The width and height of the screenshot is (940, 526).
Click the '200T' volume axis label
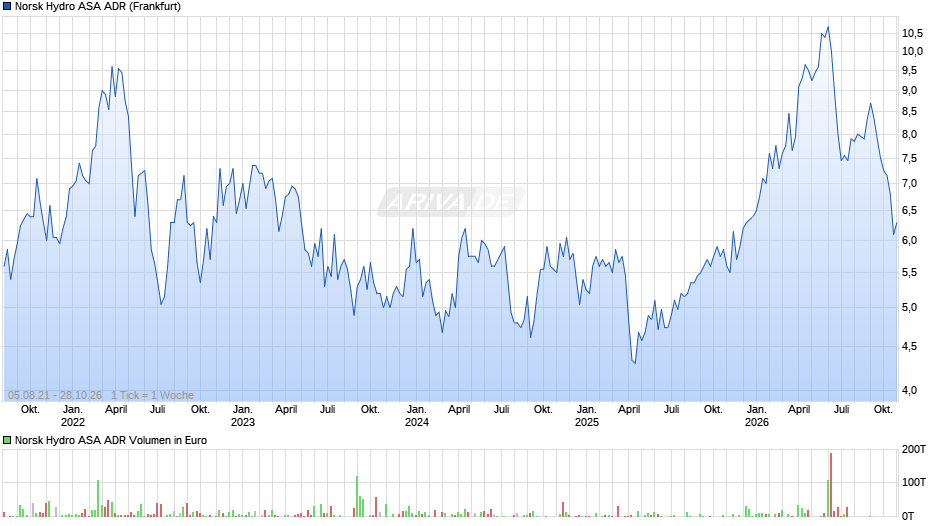pos(914,449)
